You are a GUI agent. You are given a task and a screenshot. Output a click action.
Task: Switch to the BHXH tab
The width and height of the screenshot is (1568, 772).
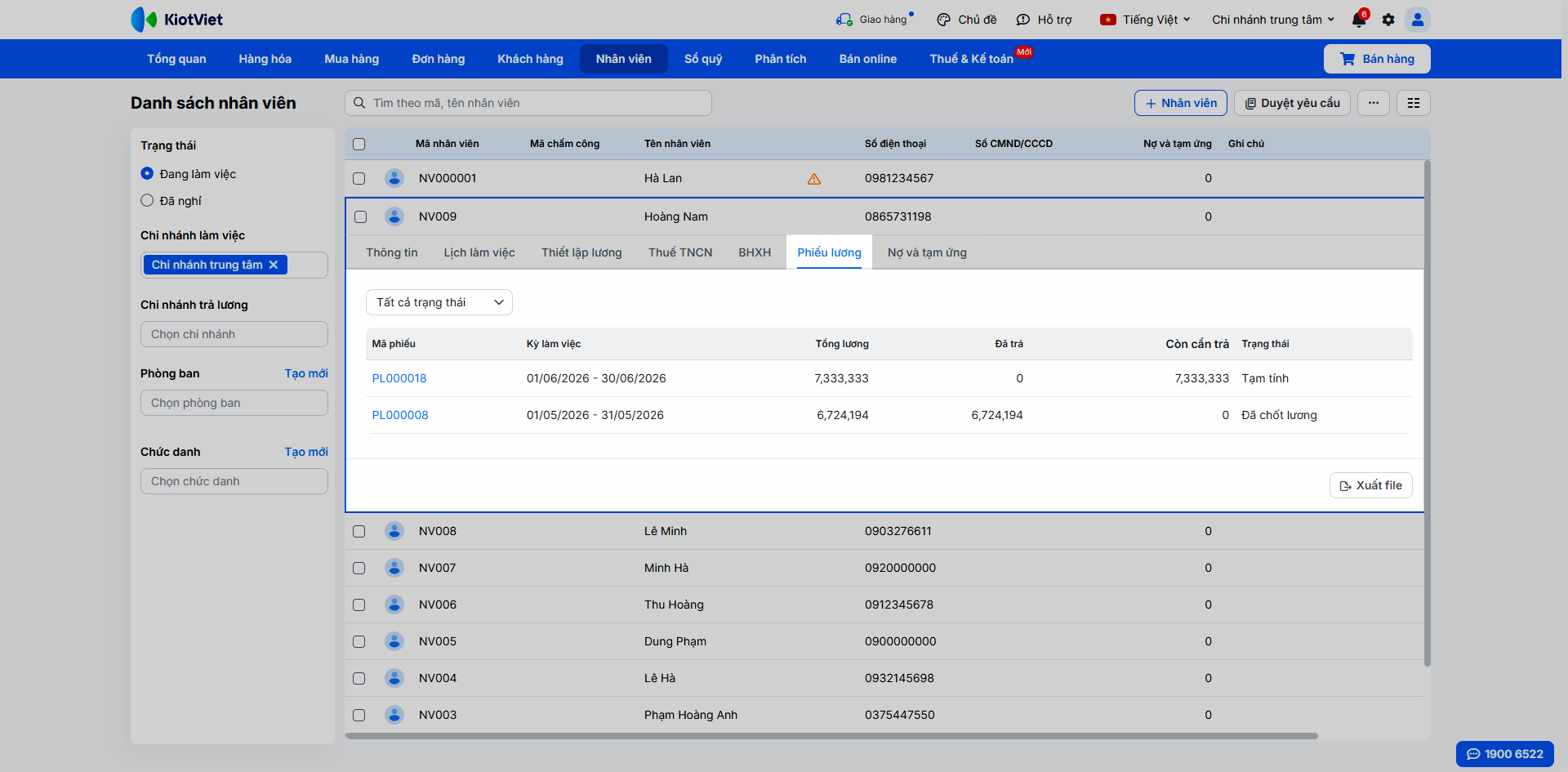click(x=755, y=252)
